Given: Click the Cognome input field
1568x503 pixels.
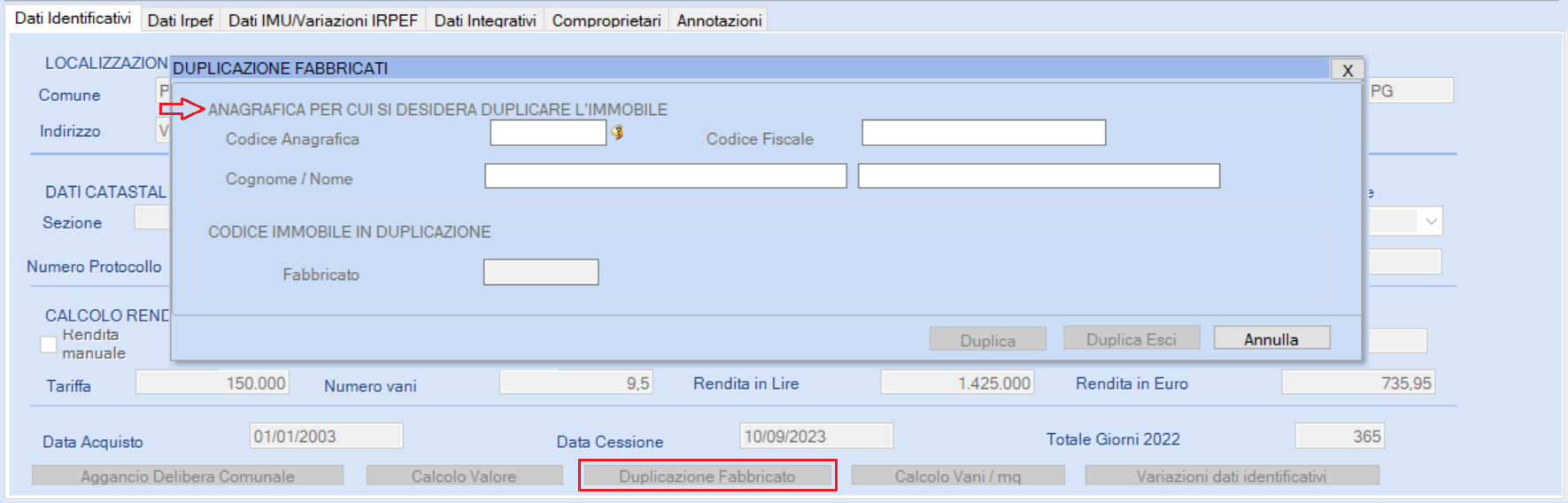Looking at the screenshot, I should point(666,176).
